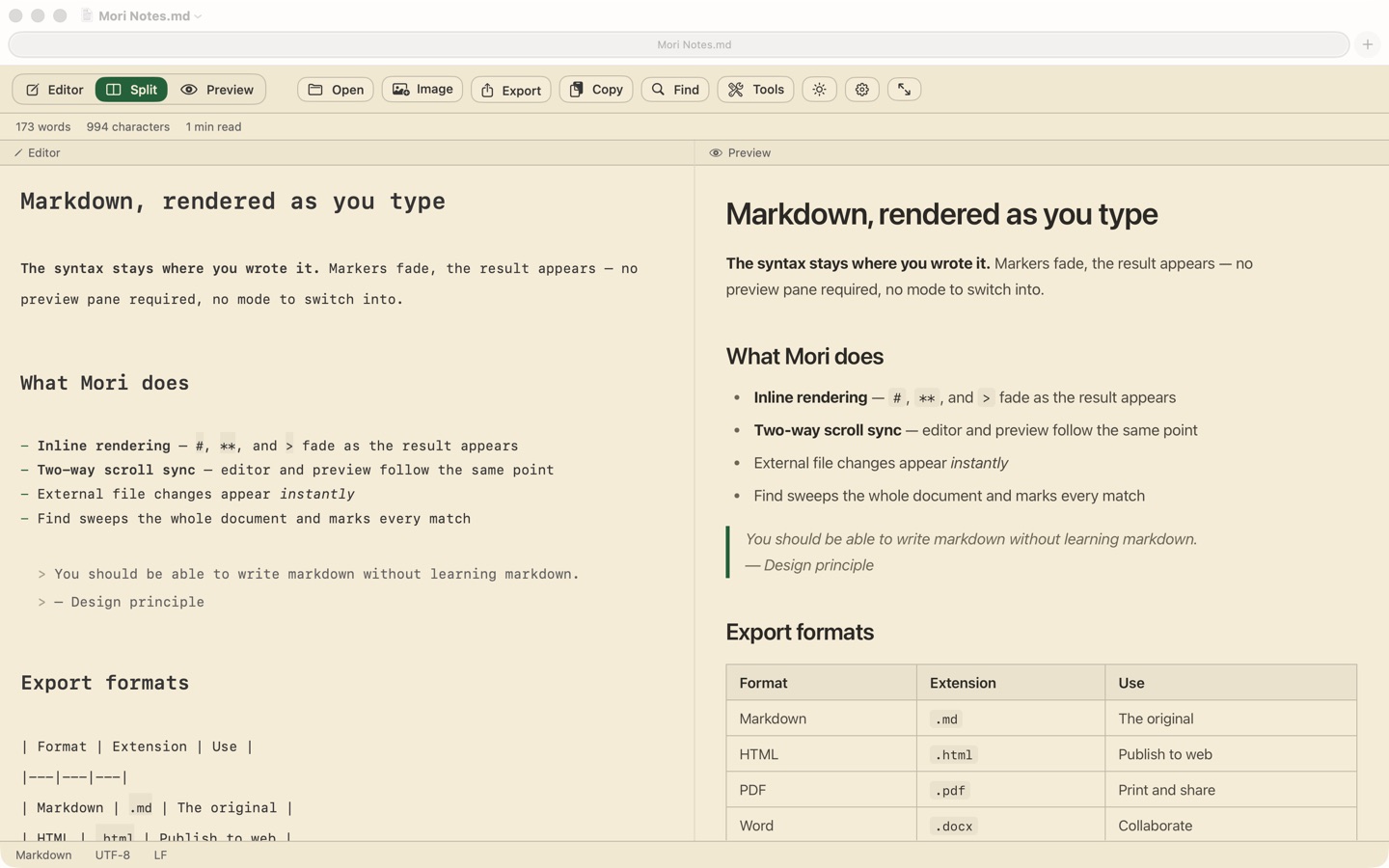Click the pencil icon in the Editor pane header
The width and height of the screenshot is (1389, 868).
pos(18,153)
